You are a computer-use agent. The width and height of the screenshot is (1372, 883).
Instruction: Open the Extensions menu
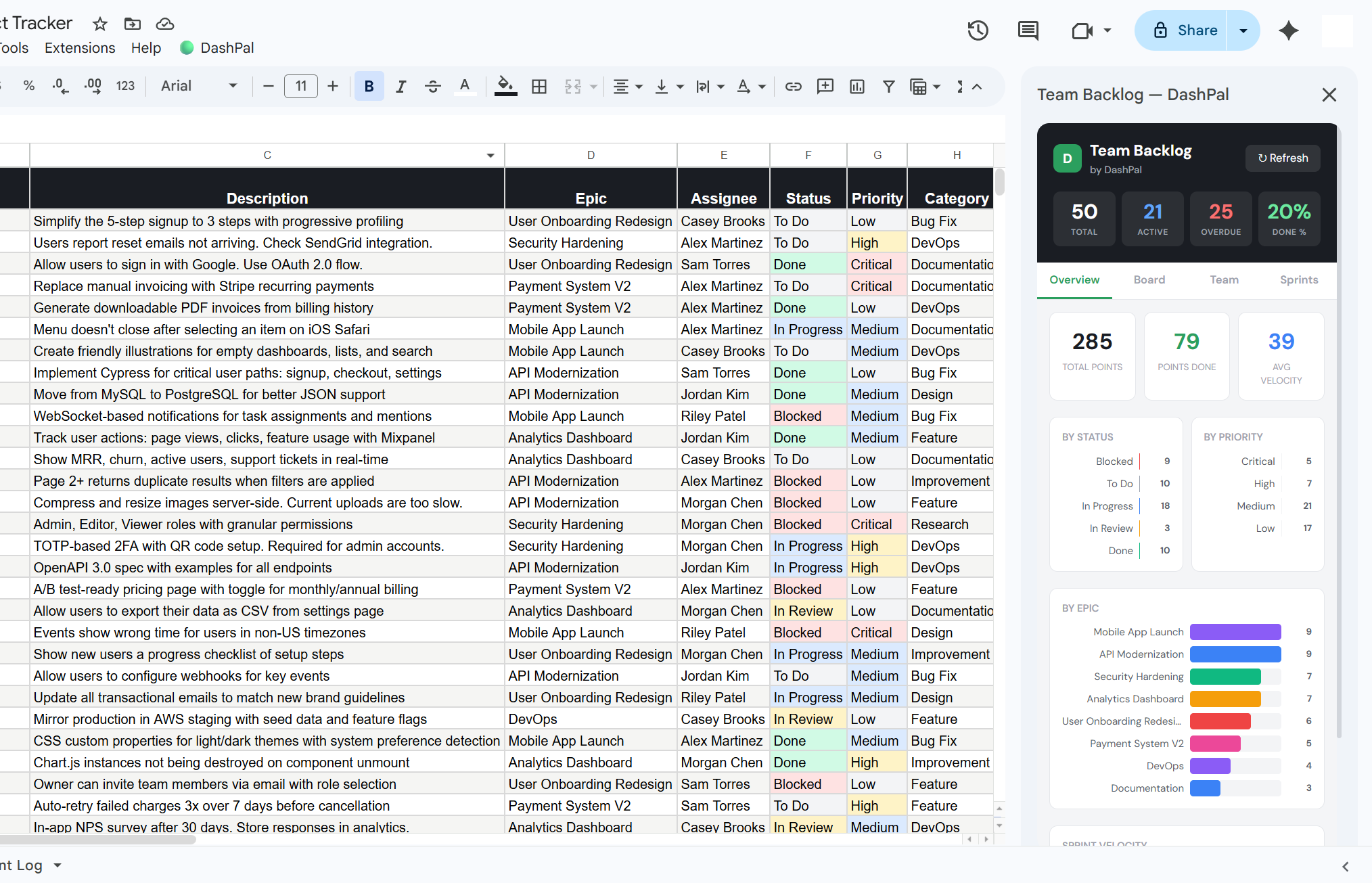pyautogui.click(x=80, y=48)
